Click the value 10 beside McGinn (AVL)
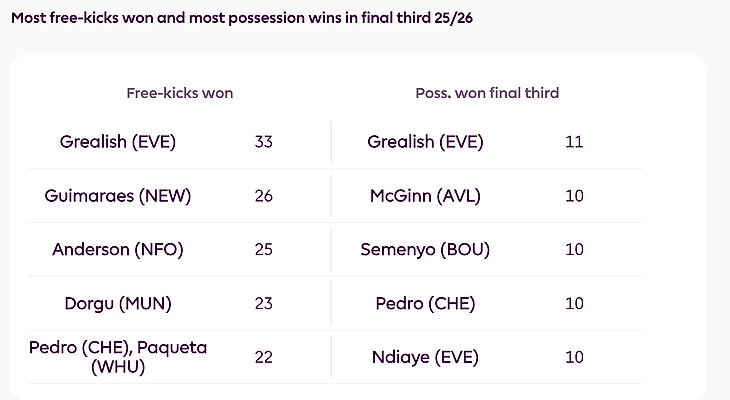Viewport: 730px width, 400px height. (x=574, y=196)
